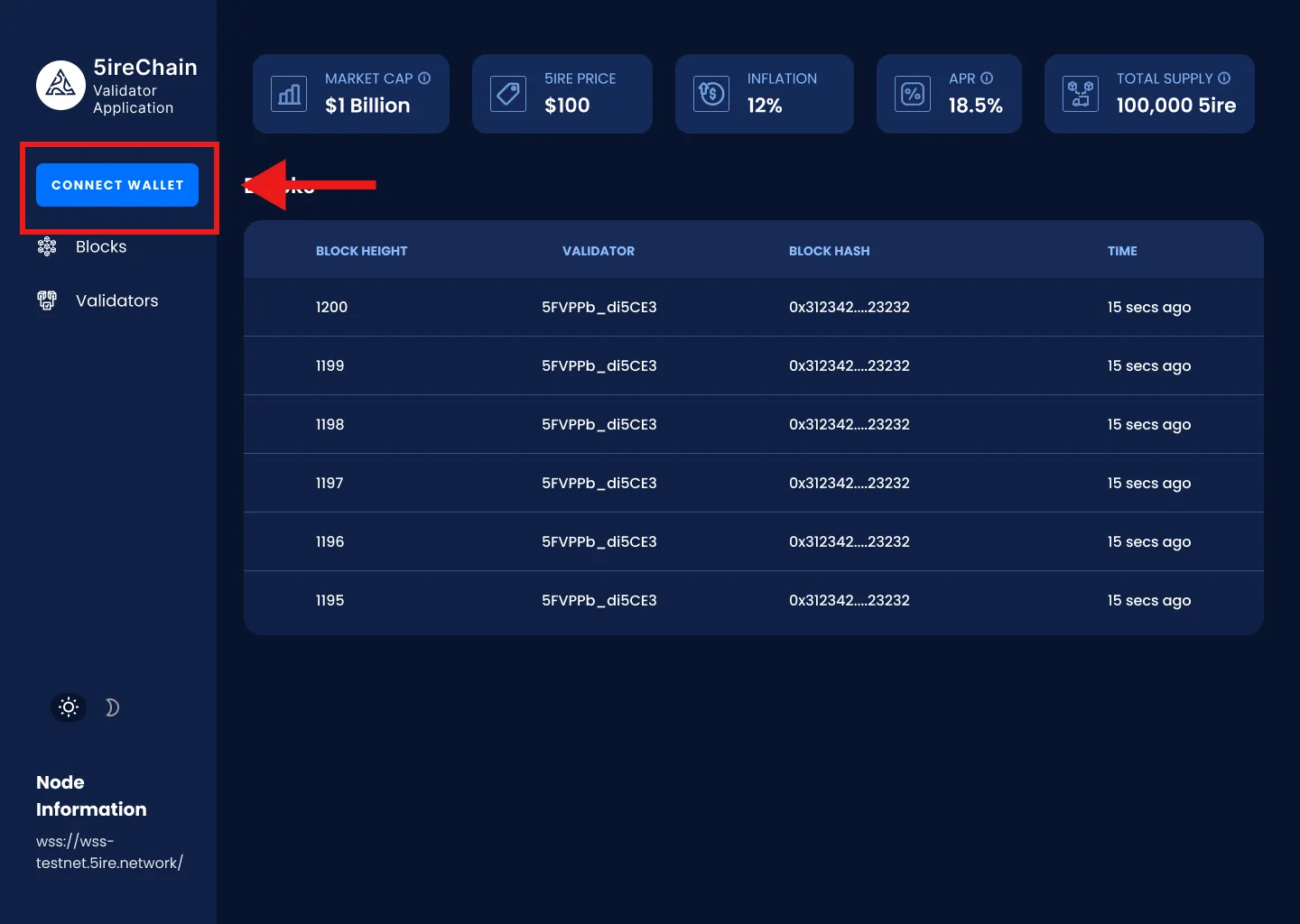Click validator address in row 1198
The image size is (1300, 924).
pyautogui.click(x=599, y=424)
